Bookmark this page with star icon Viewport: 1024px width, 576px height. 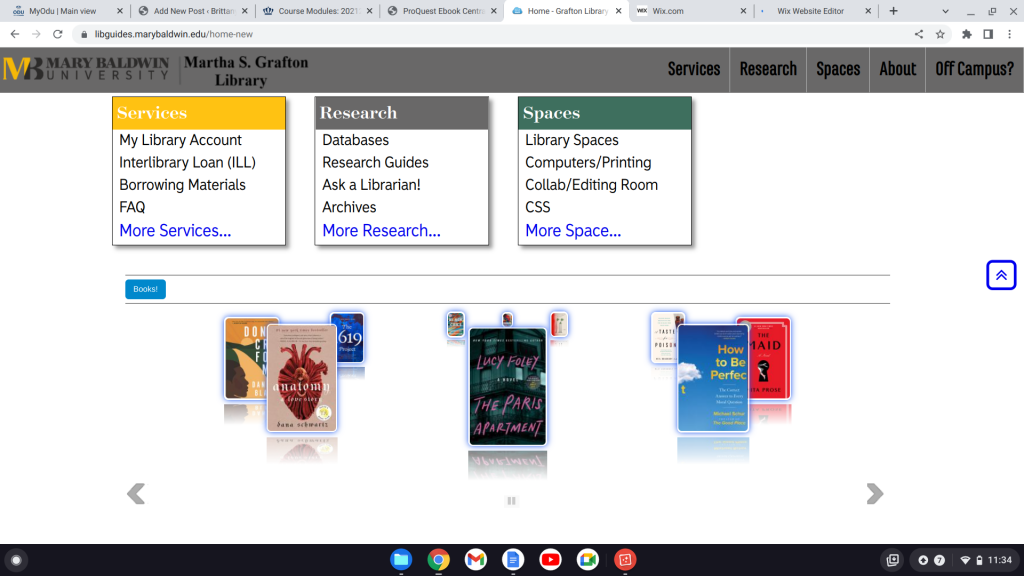tap(940, 34)
